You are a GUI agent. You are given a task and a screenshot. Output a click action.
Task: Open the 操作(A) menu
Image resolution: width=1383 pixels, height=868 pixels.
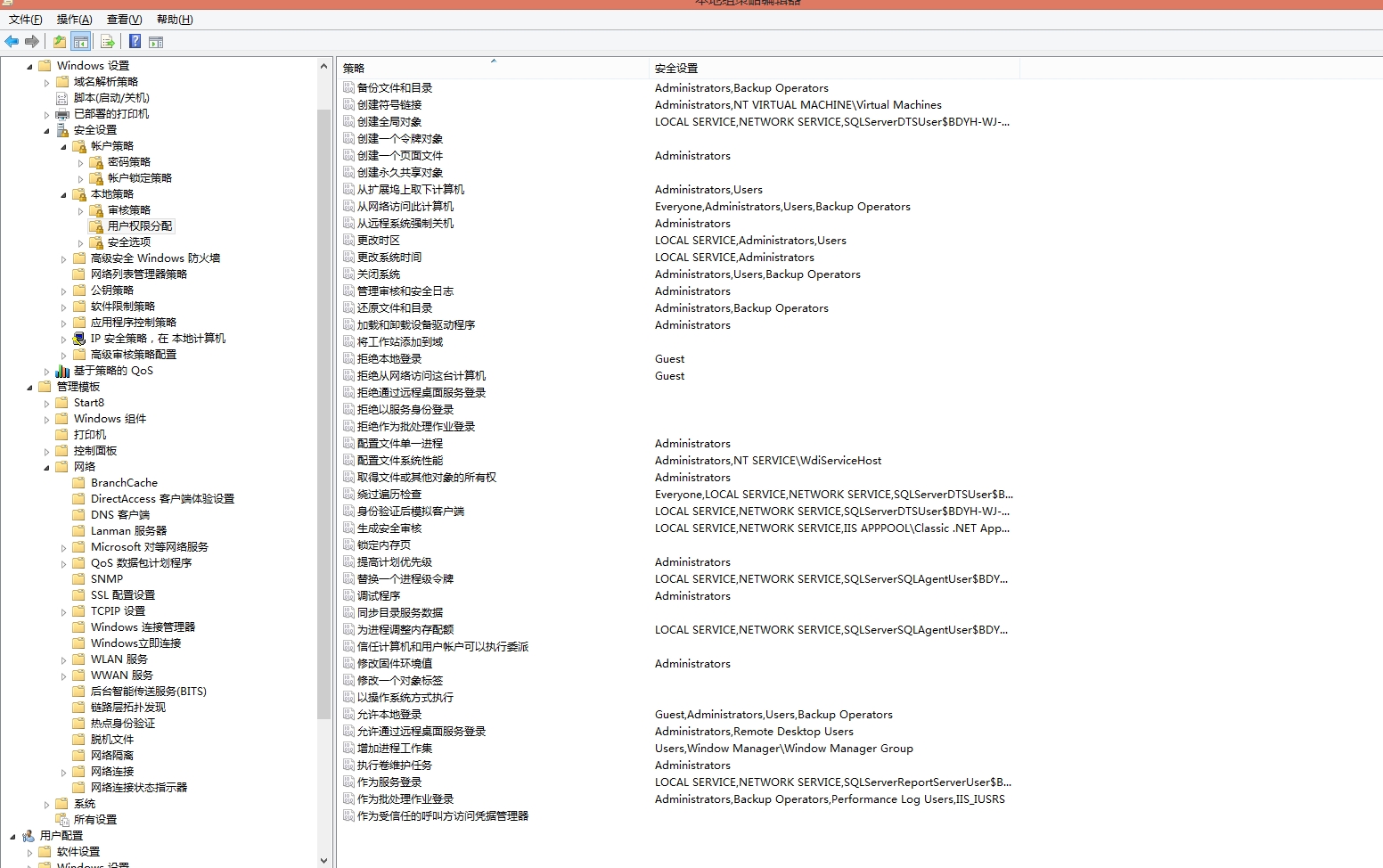[x=74, y=20]
